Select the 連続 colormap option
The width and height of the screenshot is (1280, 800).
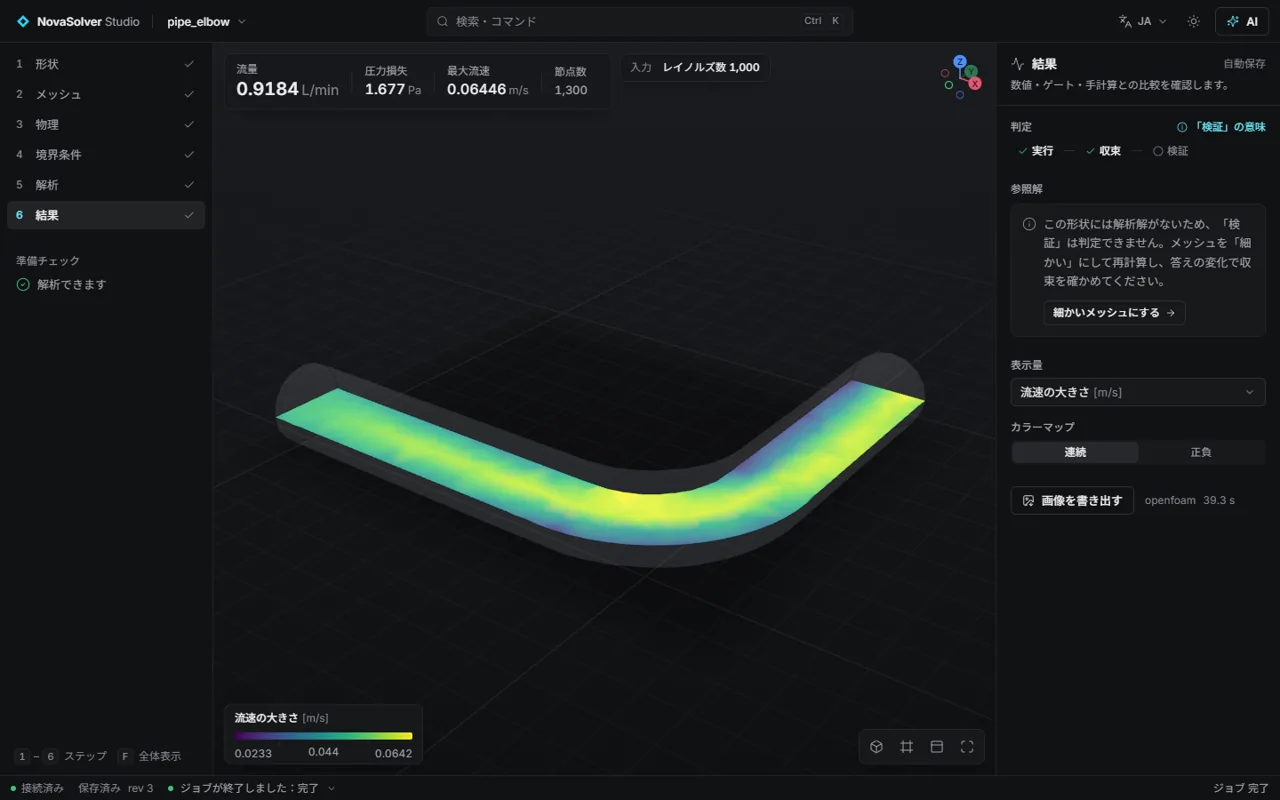coord(1075,453)
